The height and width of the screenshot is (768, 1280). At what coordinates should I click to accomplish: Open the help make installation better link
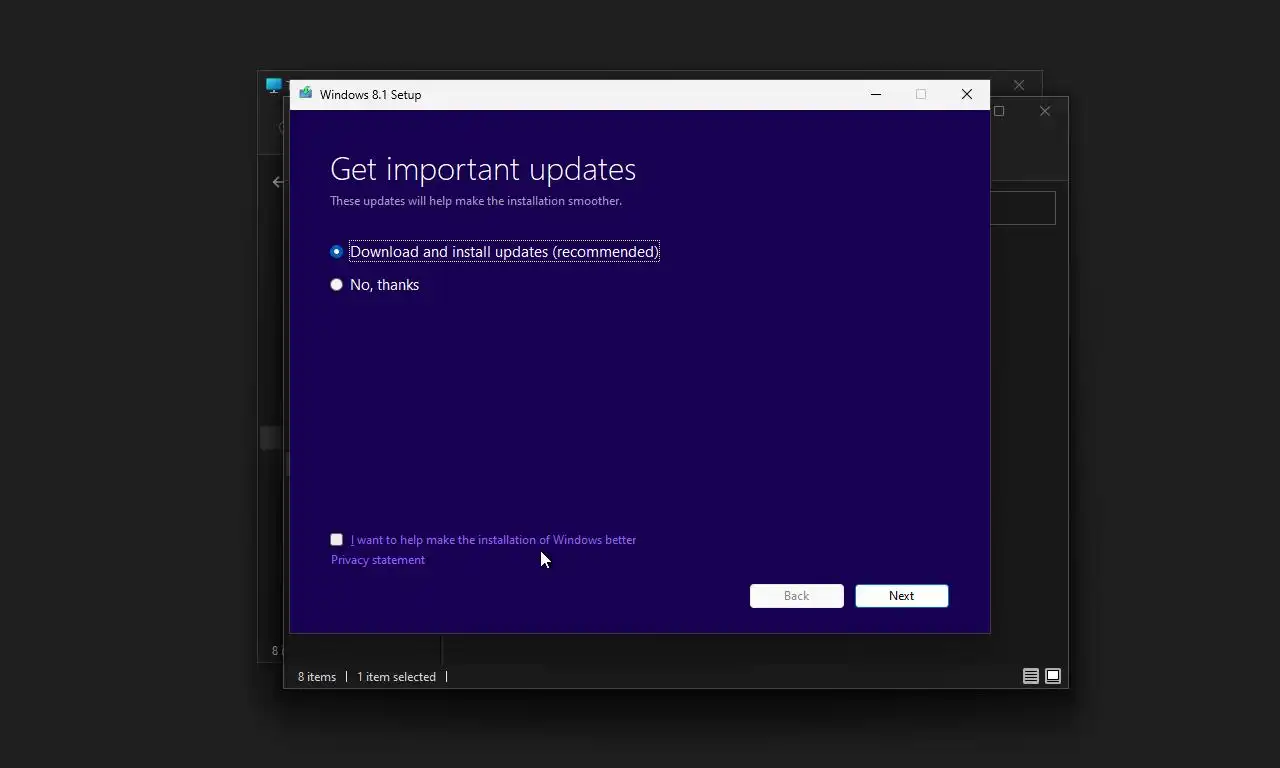[493, 540]
